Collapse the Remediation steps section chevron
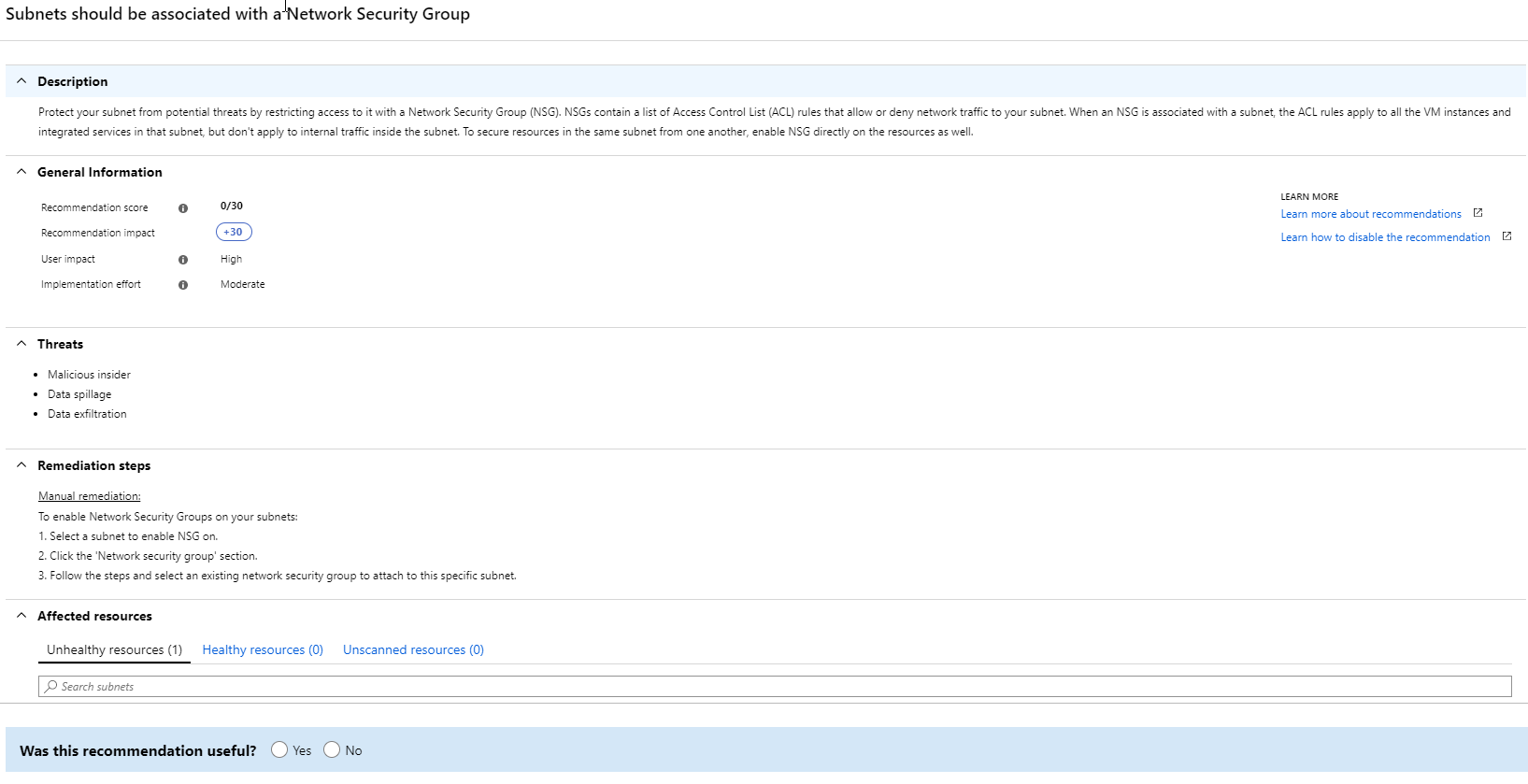1528x784 pixels. click(x=21, y=465)
